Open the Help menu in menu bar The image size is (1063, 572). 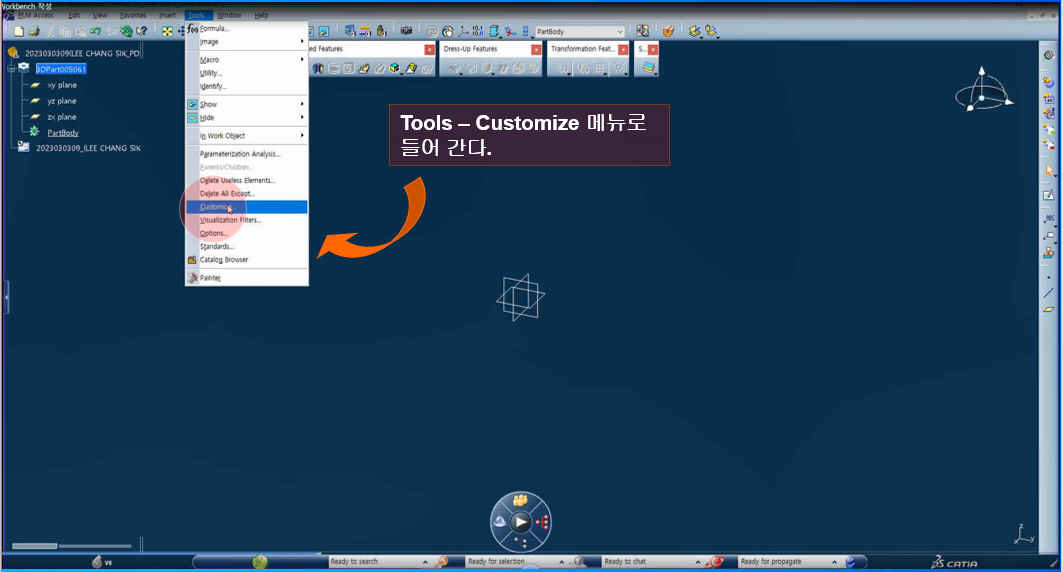[x=261, y=15]
